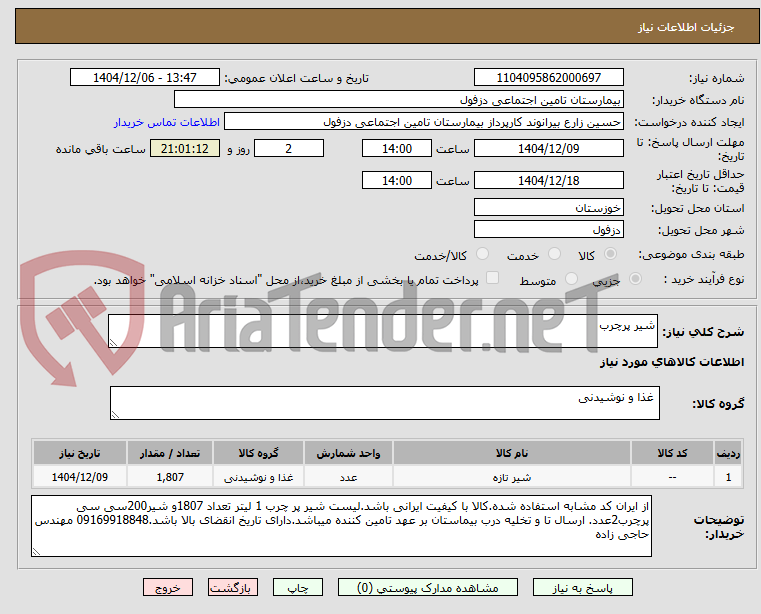Click the response deadline time field 14:00

[x=397, y=149]
